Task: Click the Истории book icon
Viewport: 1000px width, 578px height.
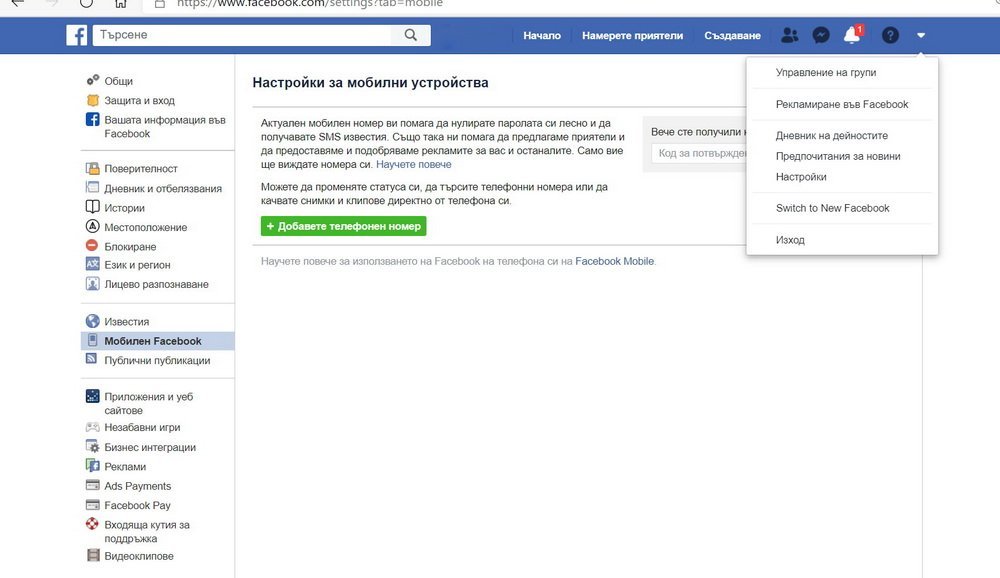Action: tap(93, 207)
